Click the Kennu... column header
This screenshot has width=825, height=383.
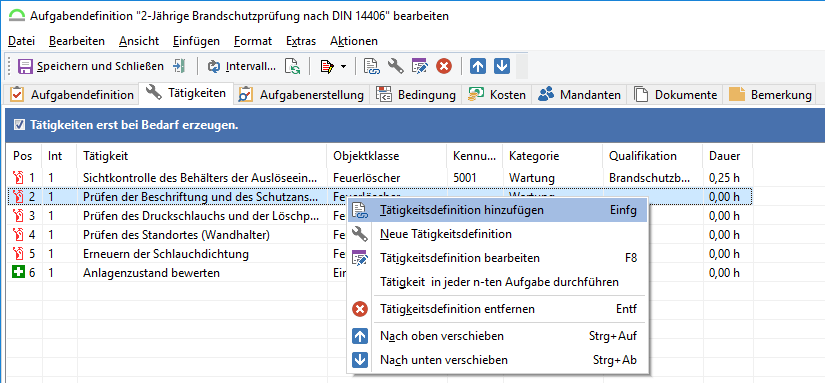[x=475, y=156]
